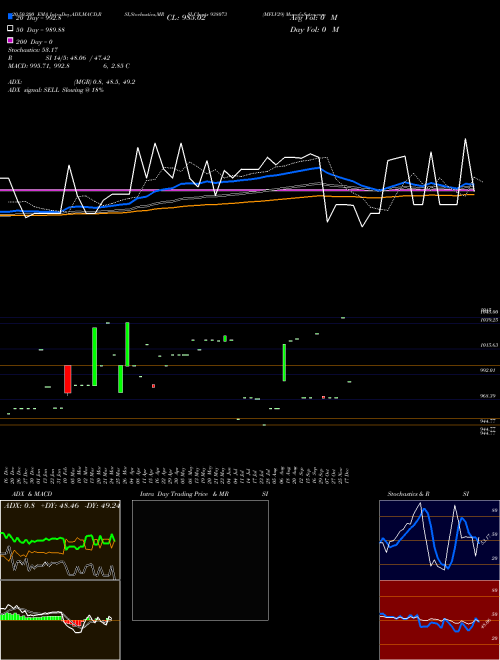Click the tall green candle beside the red candle
Image resolution: width=500 pixels, height=660 pixels.
pos(95,357)
